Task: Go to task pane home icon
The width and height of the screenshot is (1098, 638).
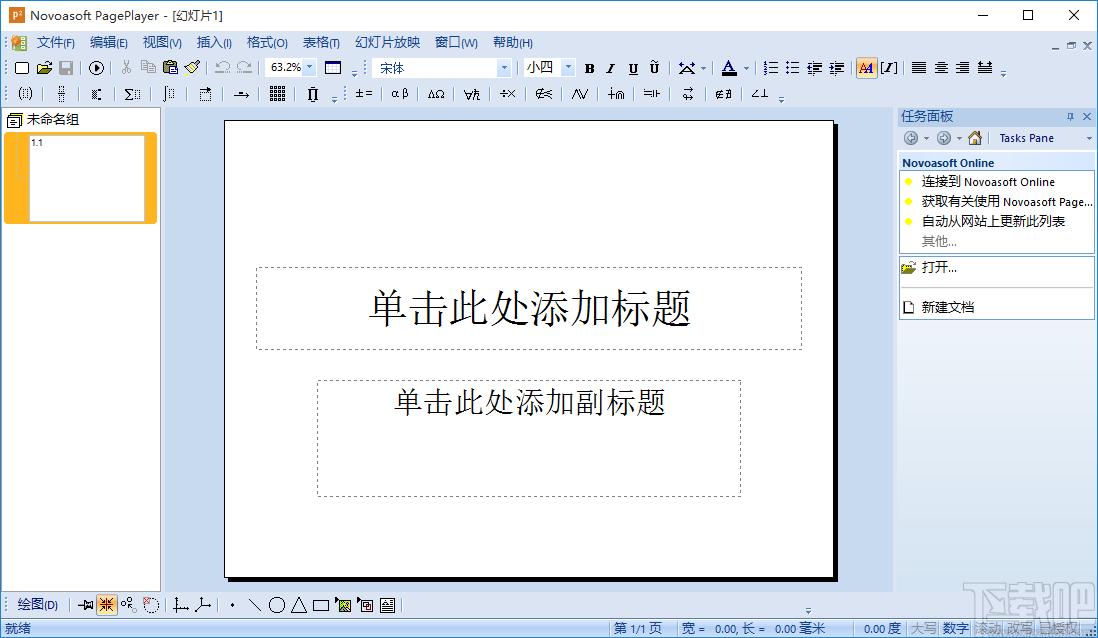Action: [x=975, y=138]
